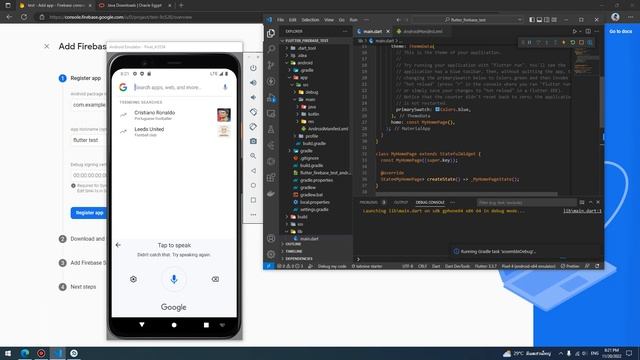Click the split editor icon
The height and width of the screenshot is (360, 640).
pyautogui.click(x=588, y=31)
